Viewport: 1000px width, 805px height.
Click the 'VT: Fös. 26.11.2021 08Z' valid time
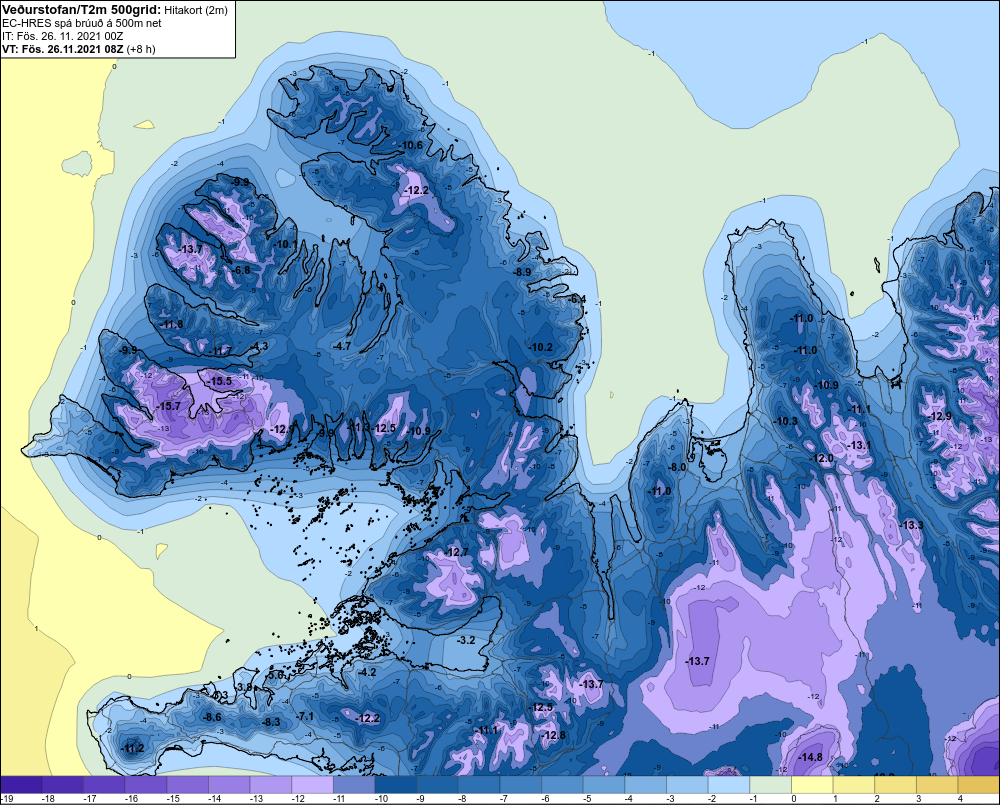(x=62, y=48)
